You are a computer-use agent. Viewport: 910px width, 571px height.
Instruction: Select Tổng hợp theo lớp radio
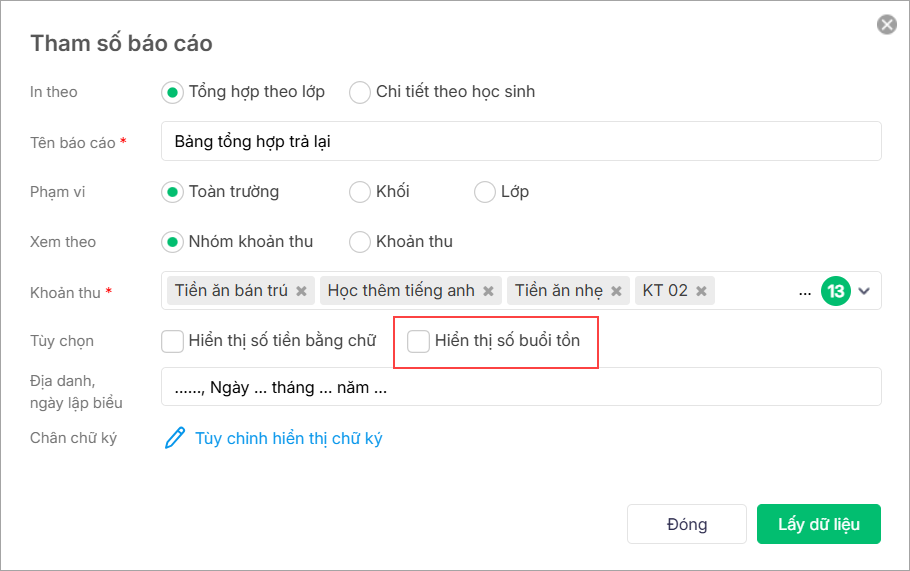coord(173,92)
